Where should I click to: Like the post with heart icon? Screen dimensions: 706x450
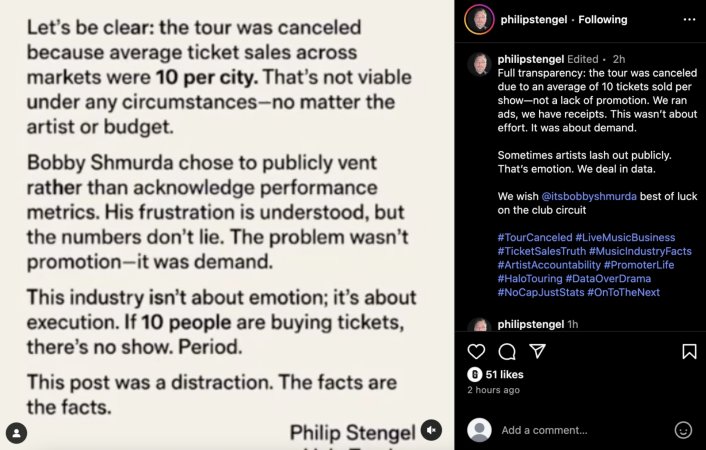(476, 351)
